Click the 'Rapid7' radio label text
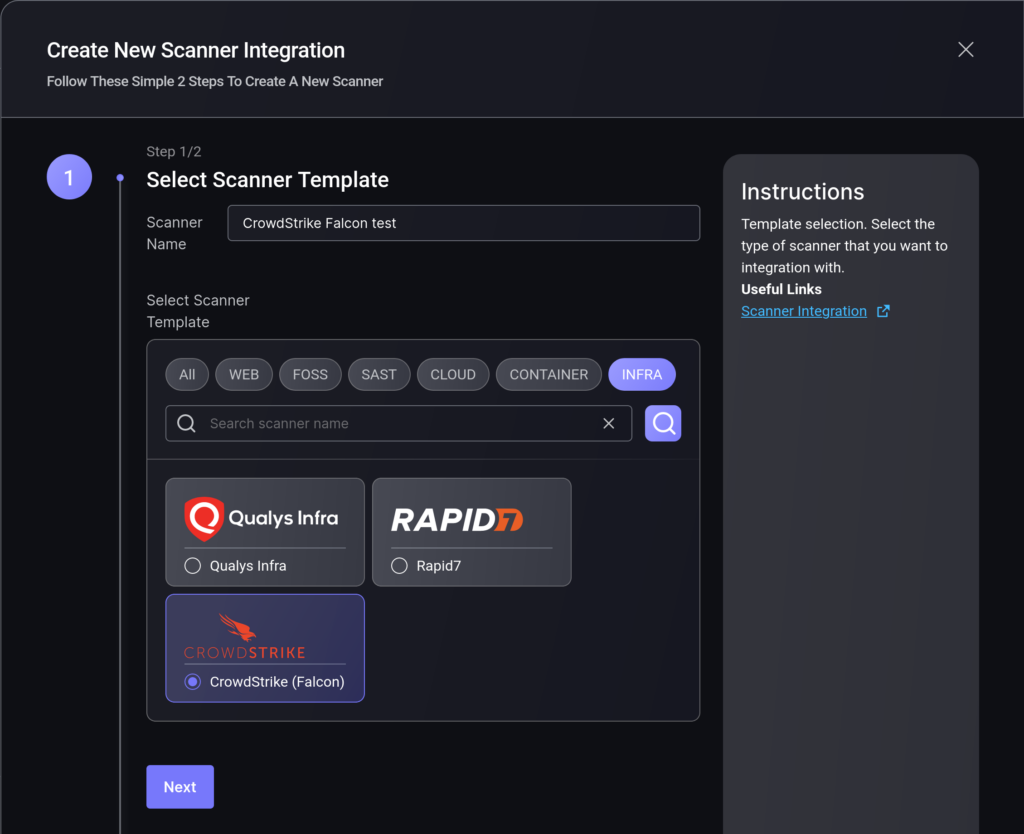Image resolution: width=1024 pixels, height=834 pixels. [438, 566]
